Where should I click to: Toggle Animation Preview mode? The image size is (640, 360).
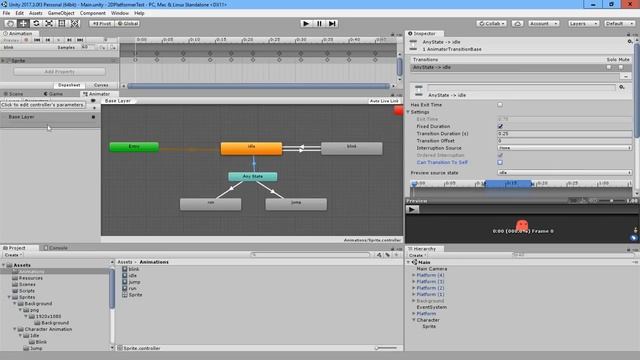[x=11, y=40]
